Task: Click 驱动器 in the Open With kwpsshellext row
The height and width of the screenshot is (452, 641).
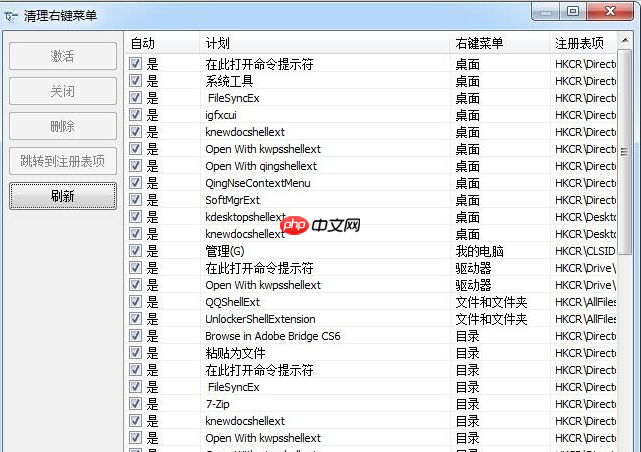Action: [473, 285]
